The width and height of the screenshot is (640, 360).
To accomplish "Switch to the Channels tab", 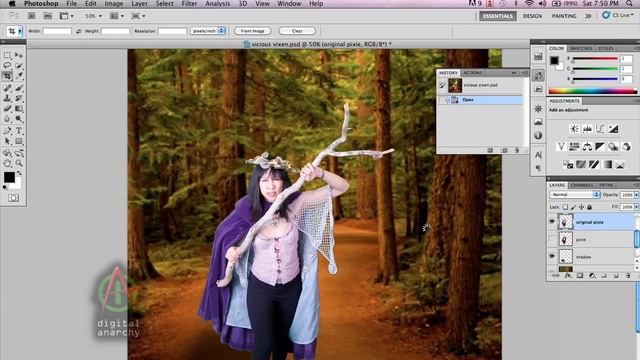I will [582, 185].
